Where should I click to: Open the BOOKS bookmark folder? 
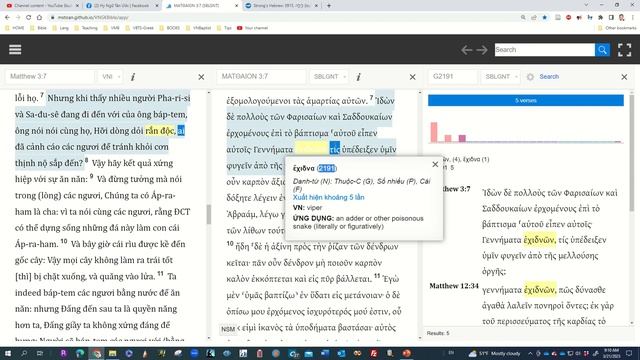click(x=169, y=28)
